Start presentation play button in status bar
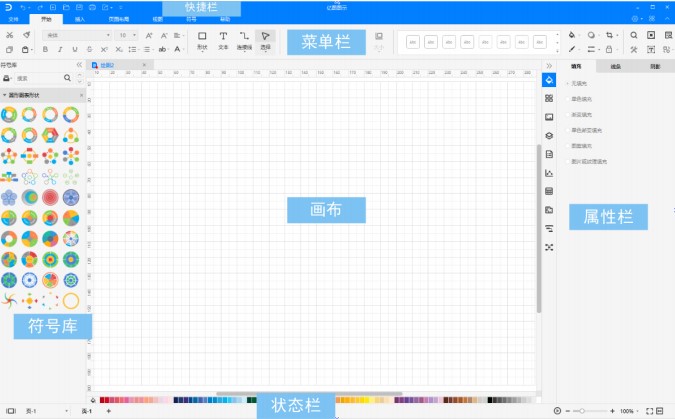The image size is (675, 419). [557, 411]
